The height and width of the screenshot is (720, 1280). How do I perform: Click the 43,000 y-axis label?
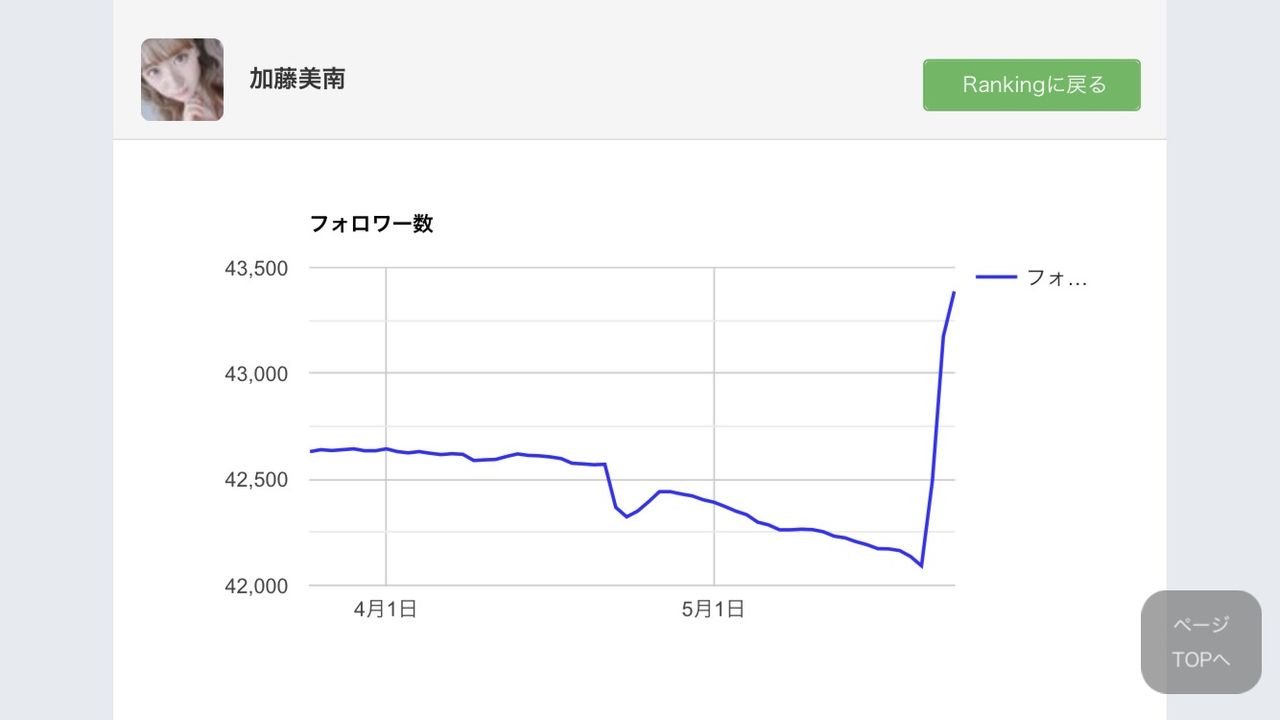tap(256, 374)
